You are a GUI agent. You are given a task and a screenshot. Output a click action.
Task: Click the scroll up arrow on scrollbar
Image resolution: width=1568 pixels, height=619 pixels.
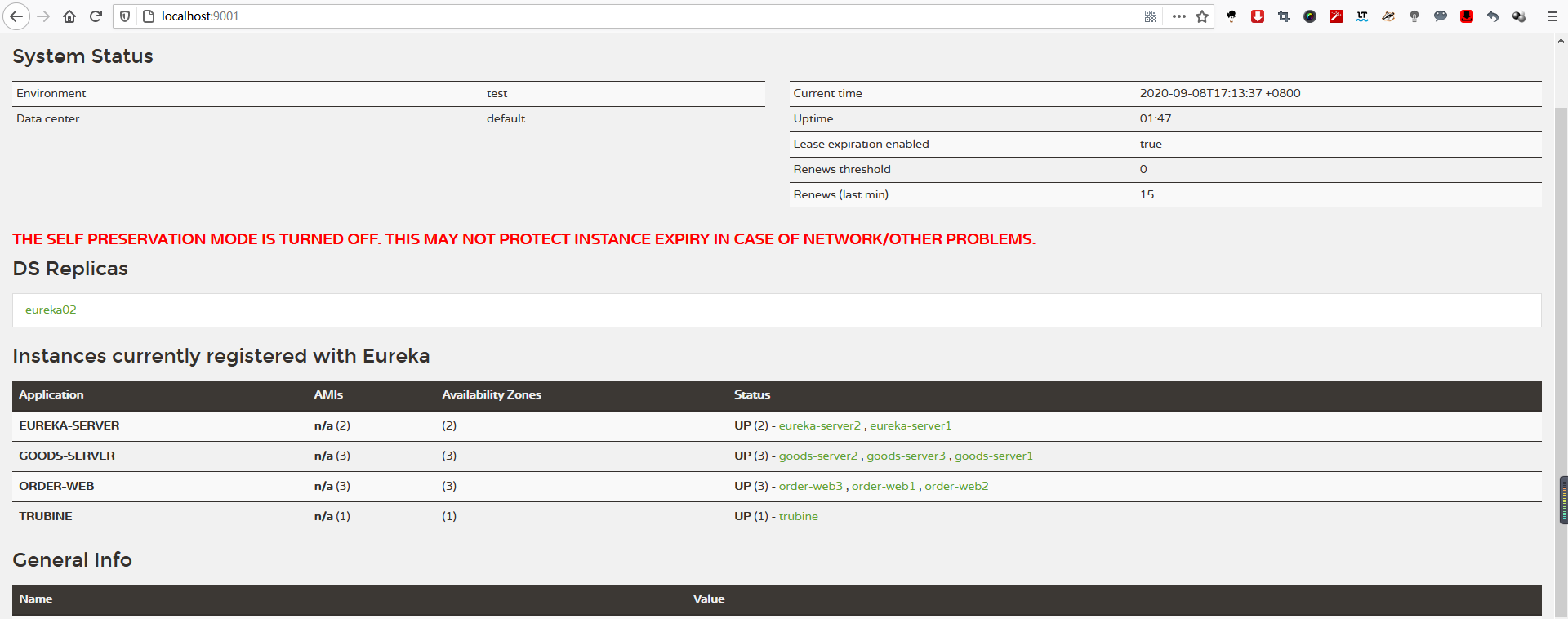[1561, 40]
